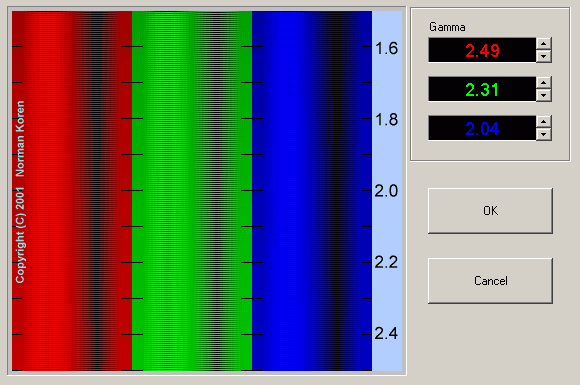Click the red gamma field showing 2.49
This screenshot has height=385, width=580.
pyautogui.click(x=482, y=50)
